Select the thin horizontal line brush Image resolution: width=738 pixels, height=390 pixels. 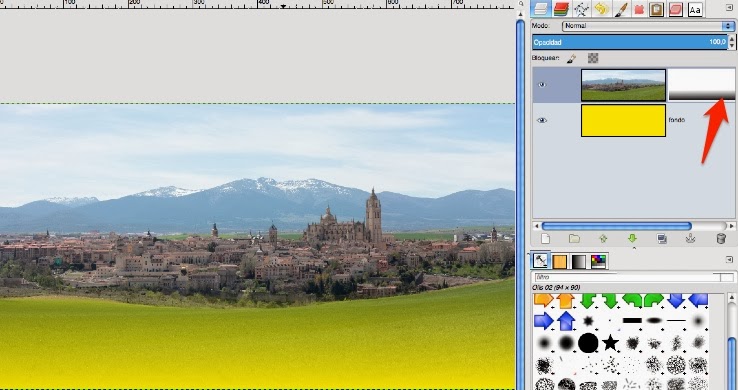coord(676,320)
